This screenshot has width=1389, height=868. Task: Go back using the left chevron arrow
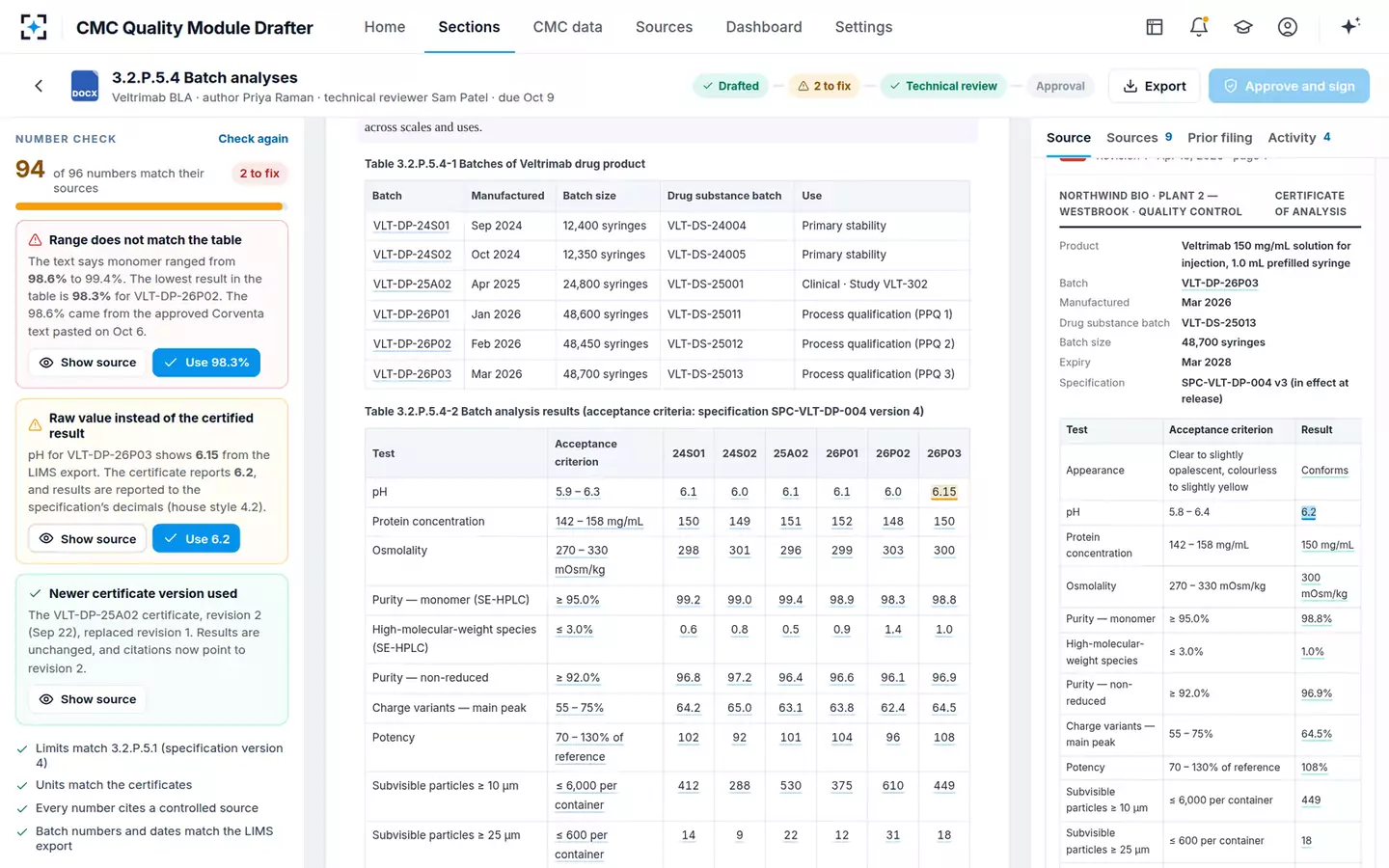tap(39, 86)
